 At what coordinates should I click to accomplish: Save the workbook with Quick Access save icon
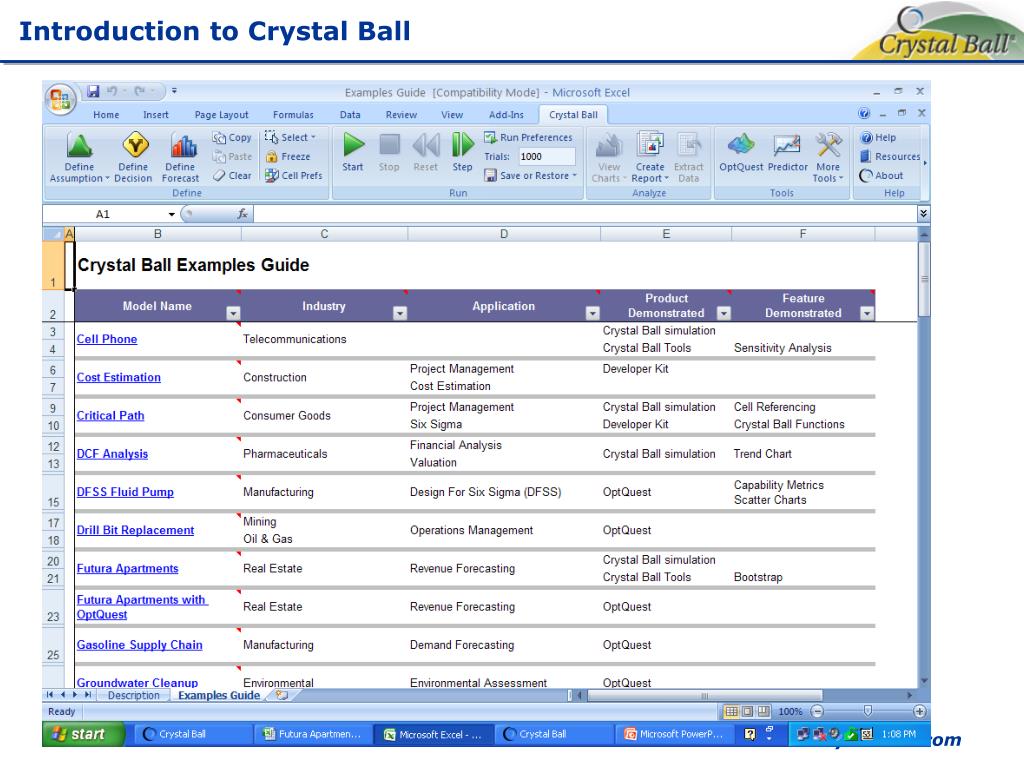(93, 91)
